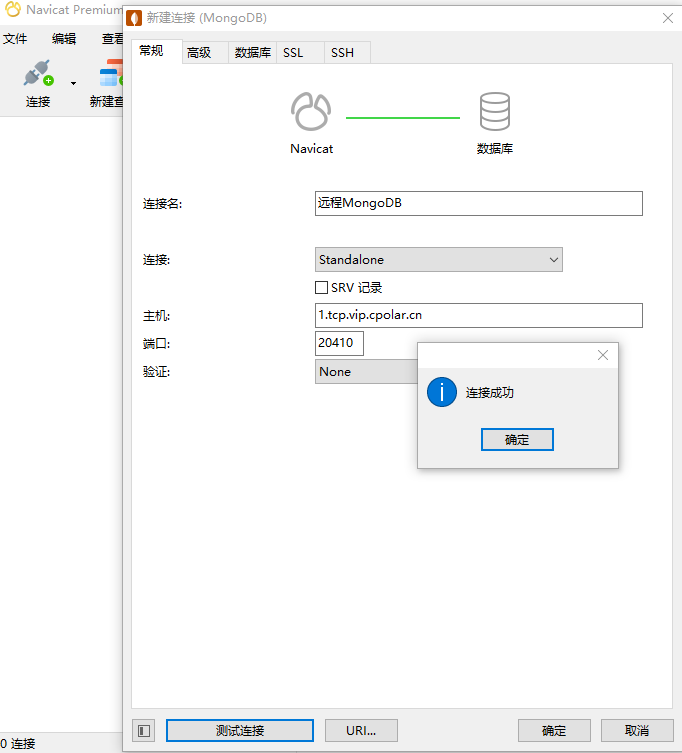Open the 验证 None authentication dropdown
Screen dimensions: 682x753
click(366, 372)
